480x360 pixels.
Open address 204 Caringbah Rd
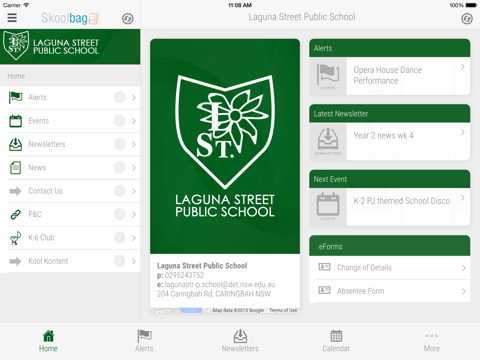click(x=214, y=294)
